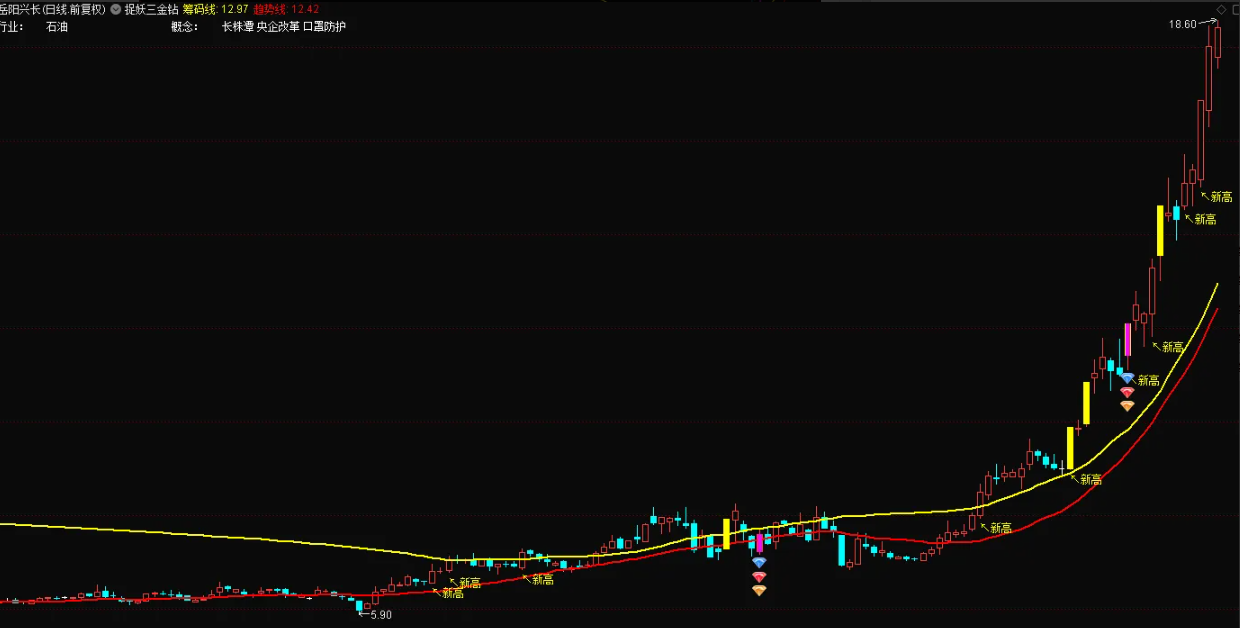1240x628 pixels.
Task: Click the diamond-shaped icon in top-right corner
Action: click(1221, 9)
